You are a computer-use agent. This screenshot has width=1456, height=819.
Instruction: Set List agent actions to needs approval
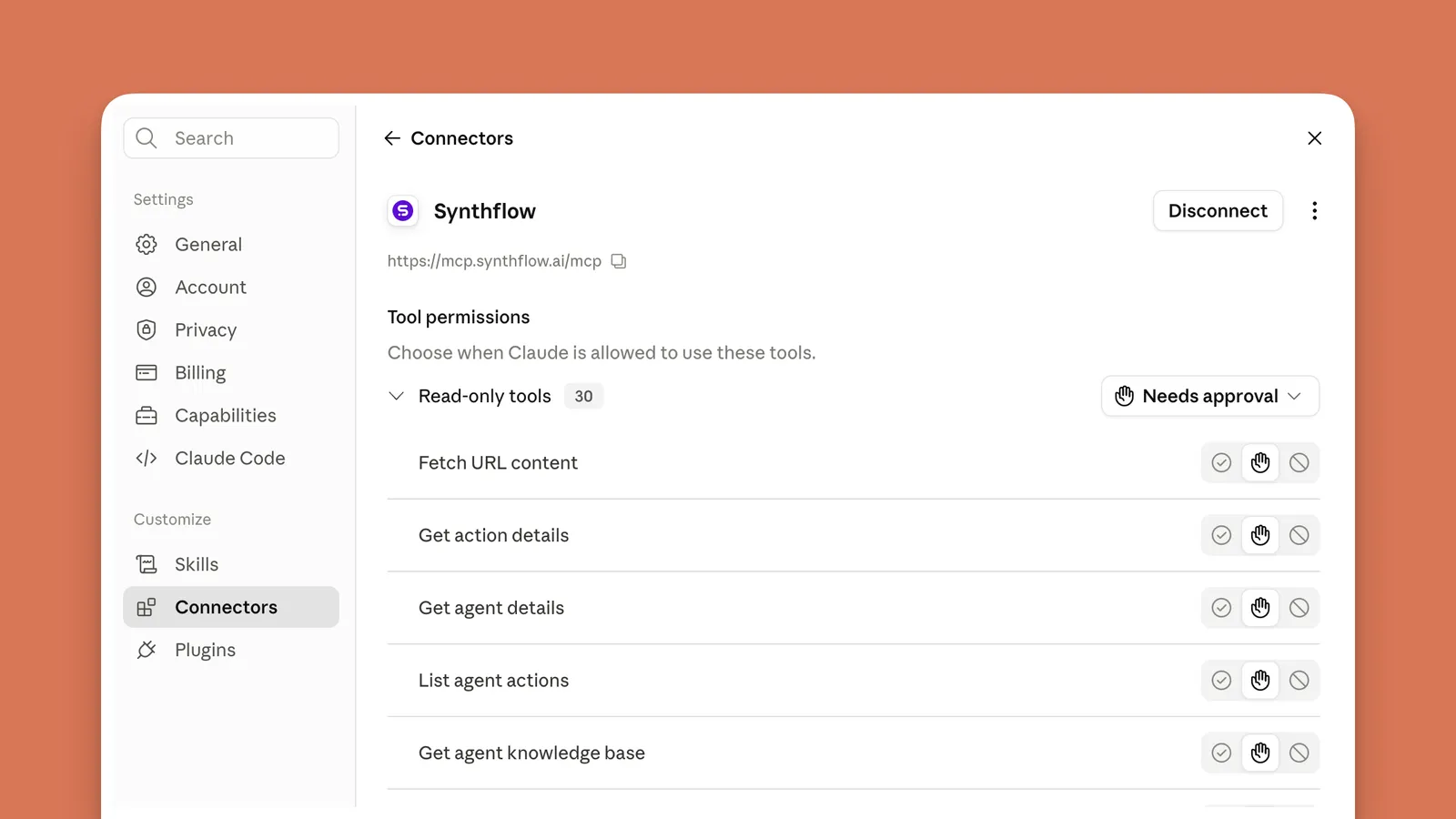click(1260, 681)
